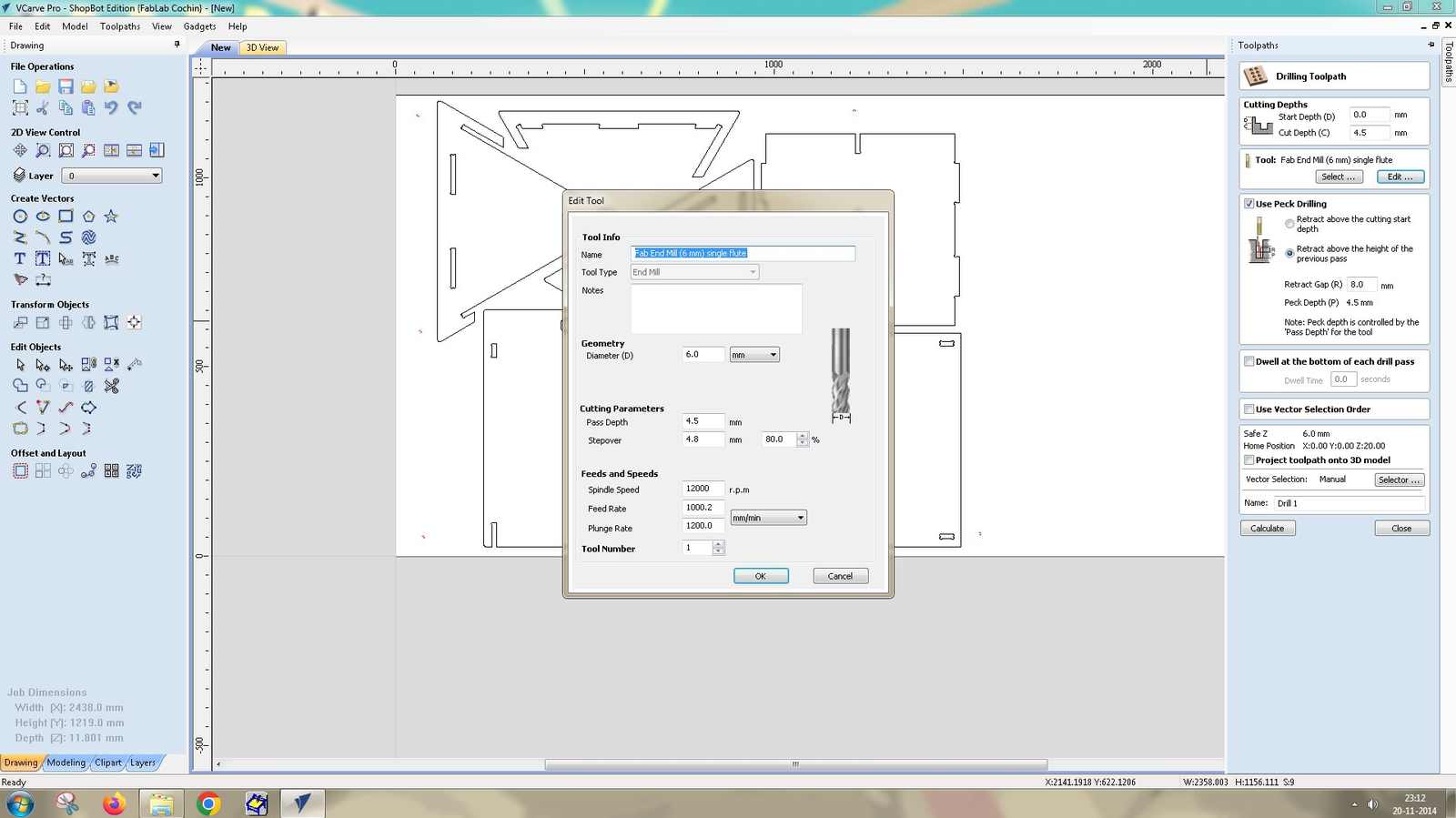Select the Zoom to box magnifier icon
This screenshot has height=818, width=1456.
pyautogui.click(x=43, y=150)
